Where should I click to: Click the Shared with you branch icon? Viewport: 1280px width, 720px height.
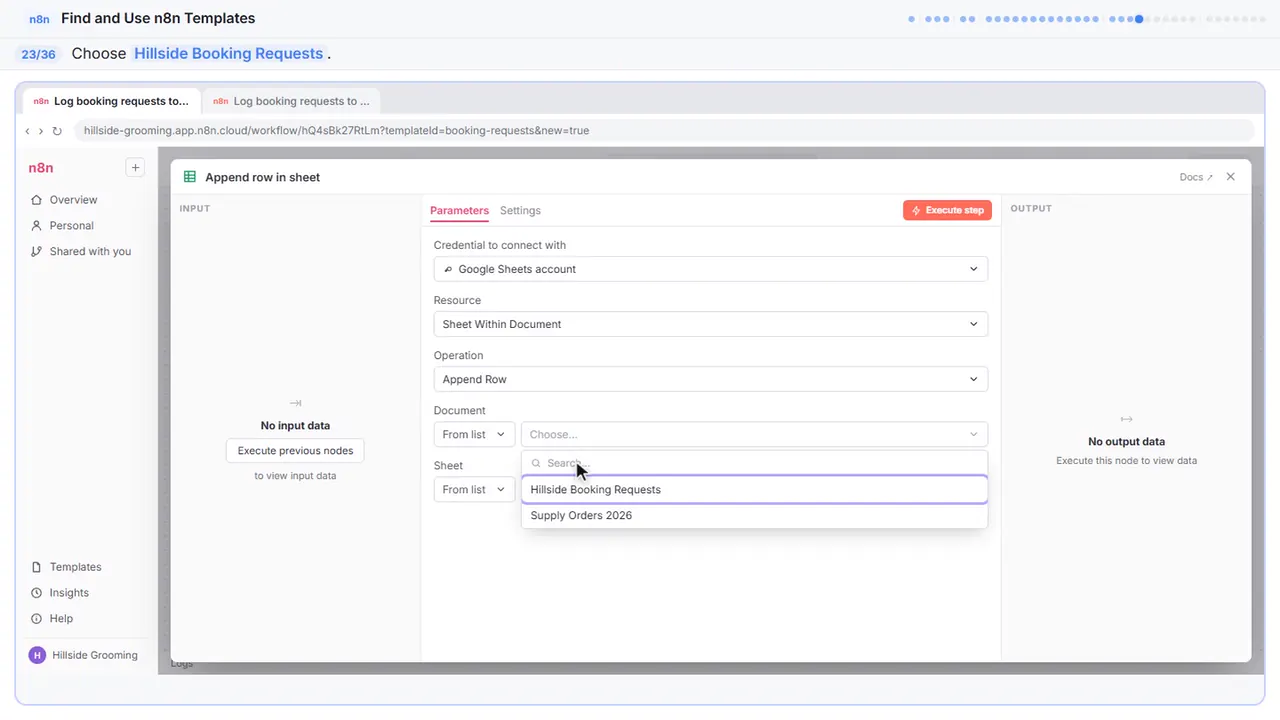tap(37, 252)
